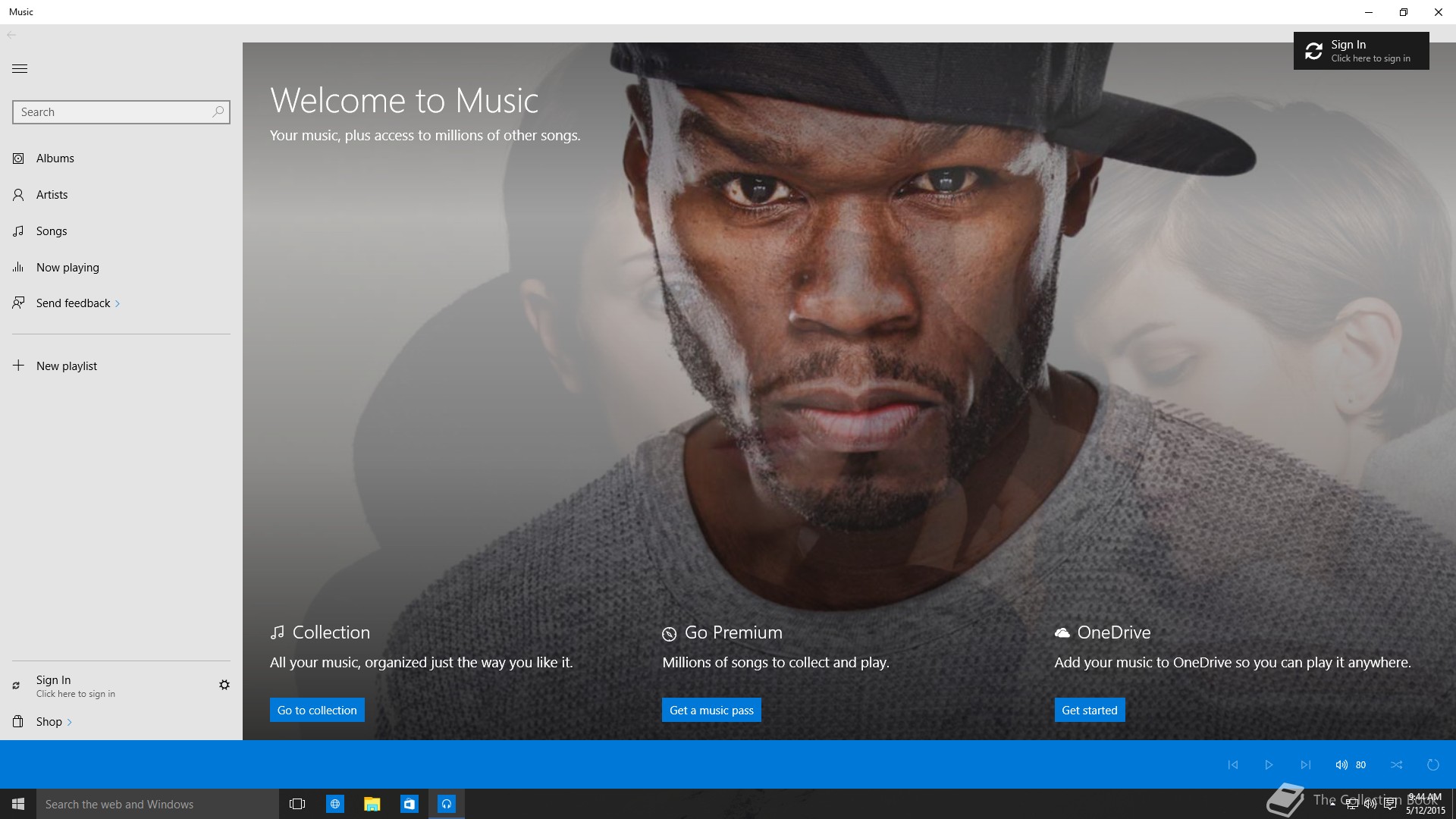Click the back arrow button
This screenshot has width=1456, height=819.
click(11, 34)
